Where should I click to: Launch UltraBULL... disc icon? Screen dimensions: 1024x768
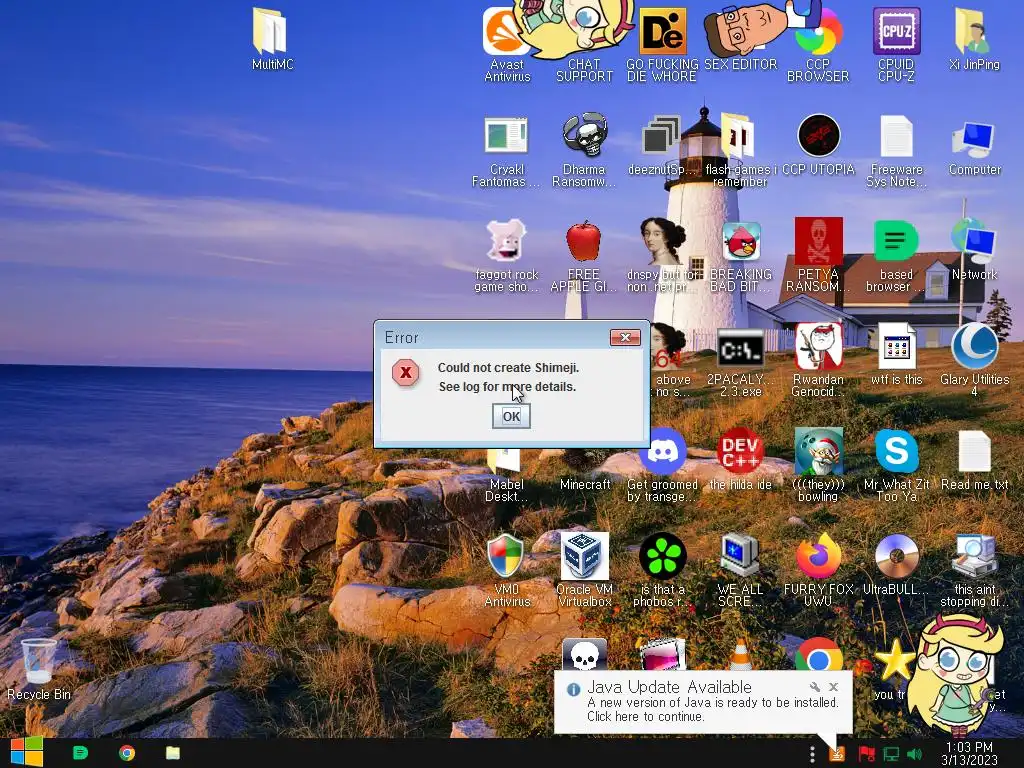tap(896, 566)
